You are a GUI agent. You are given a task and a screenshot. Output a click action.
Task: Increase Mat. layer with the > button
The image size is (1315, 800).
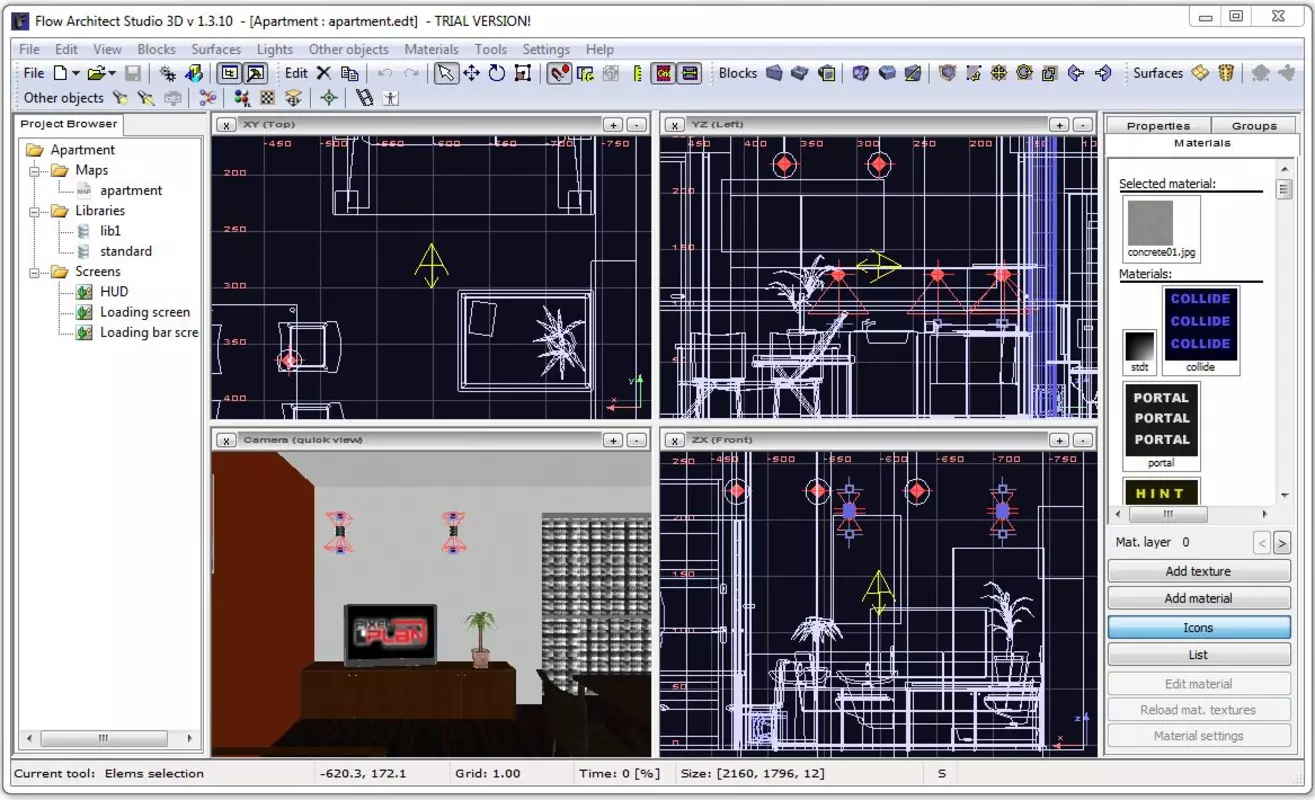pos(1281,542)
